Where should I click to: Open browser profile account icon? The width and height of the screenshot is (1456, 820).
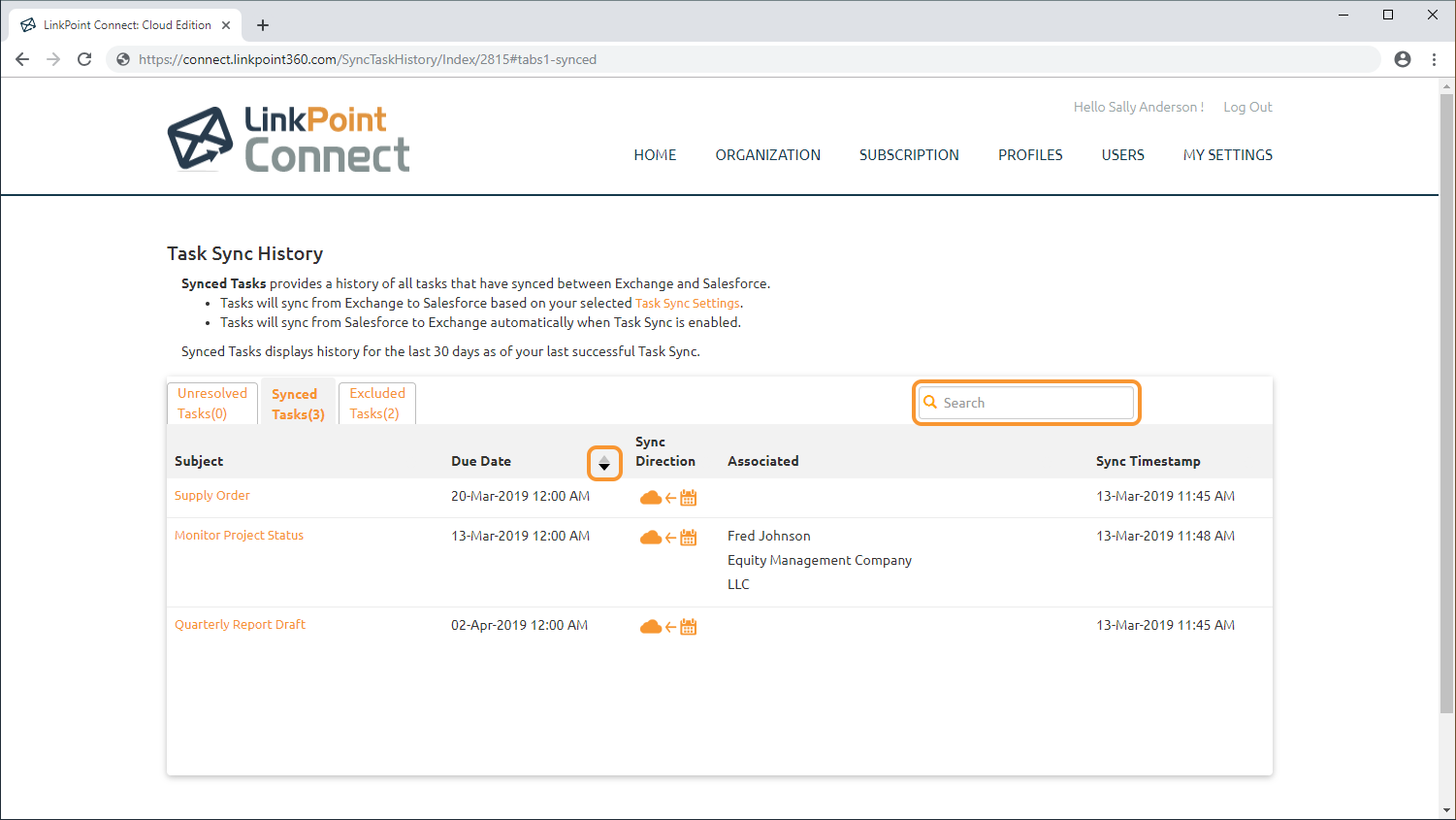tap(1403, 59)
